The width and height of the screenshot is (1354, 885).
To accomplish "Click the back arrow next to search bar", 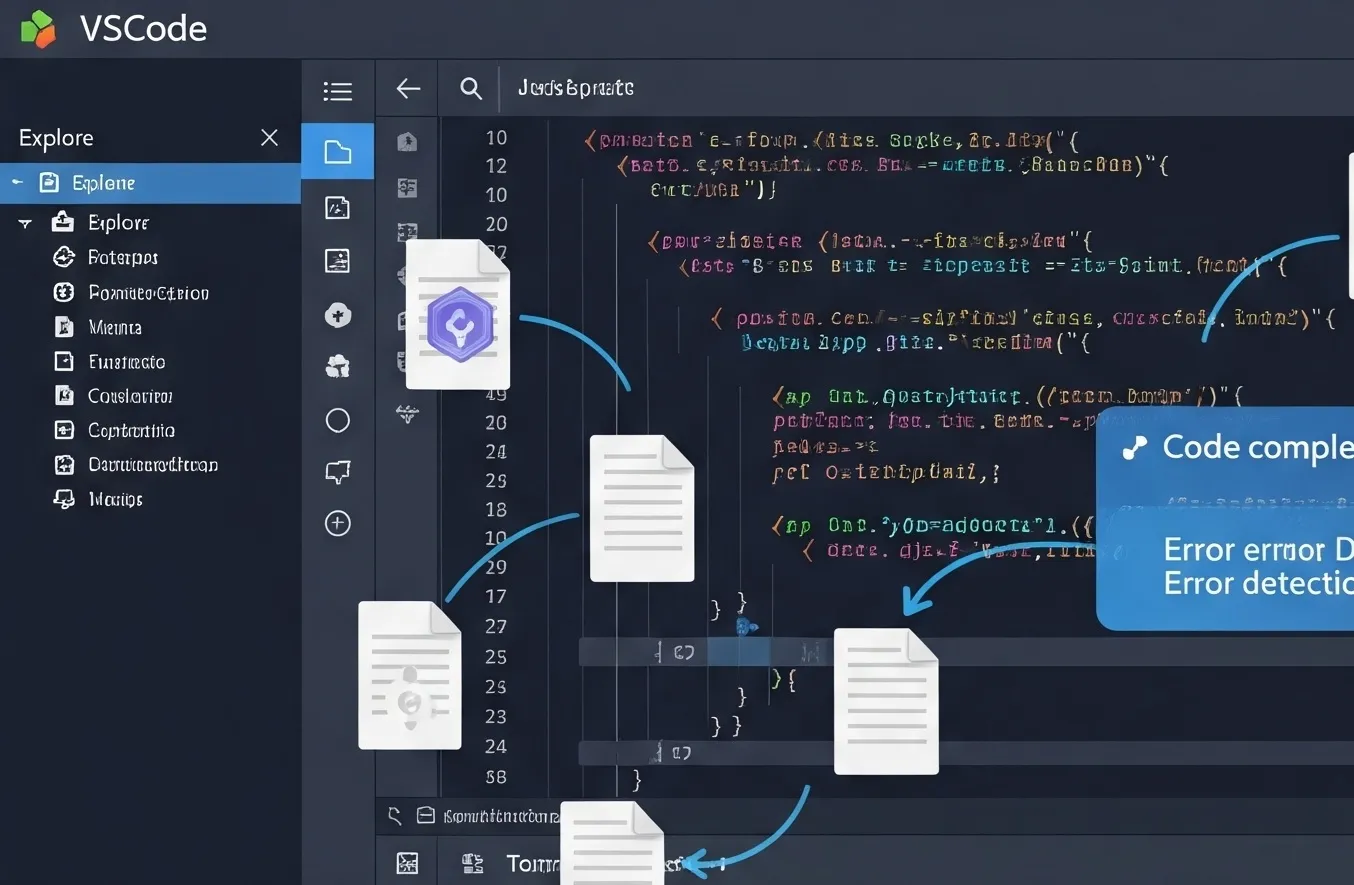I will 406,88.
